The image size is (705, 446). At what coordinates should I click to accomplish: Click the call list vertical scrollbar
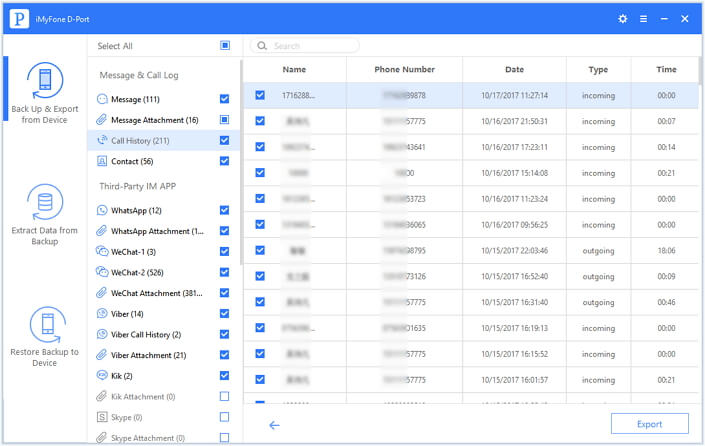tap(699, 200)
